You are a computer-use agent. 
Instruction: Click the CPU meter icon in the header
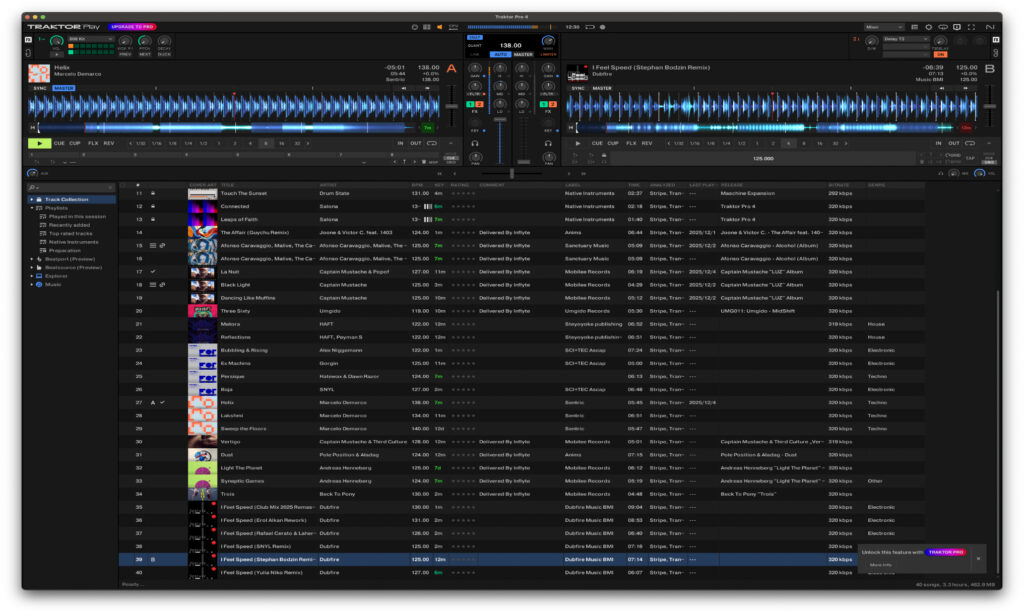click(x=454, y=27)
